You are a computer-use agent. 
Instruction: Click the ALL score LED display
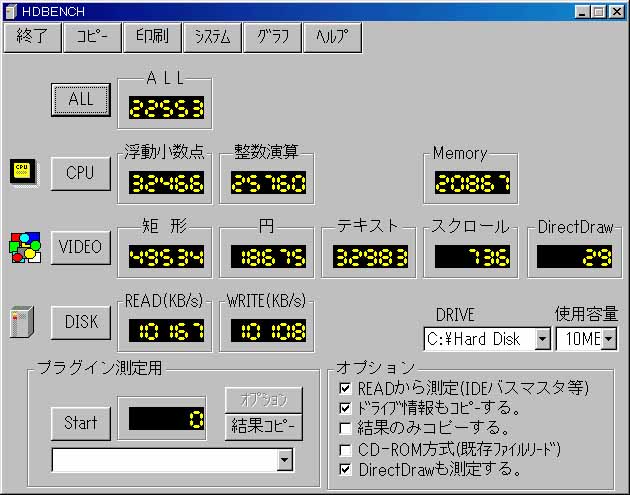[x=167, y=108]
